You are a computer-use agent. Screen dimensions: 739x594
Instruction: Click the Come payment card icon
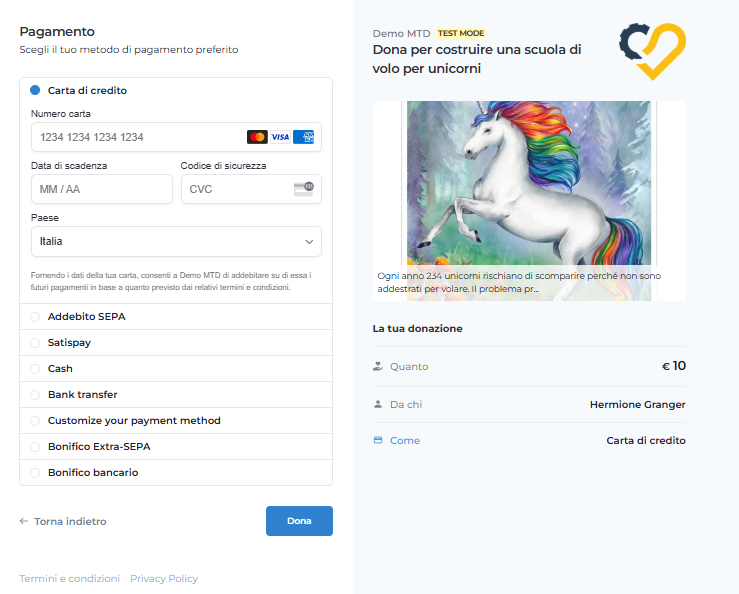tap(378, 440)
